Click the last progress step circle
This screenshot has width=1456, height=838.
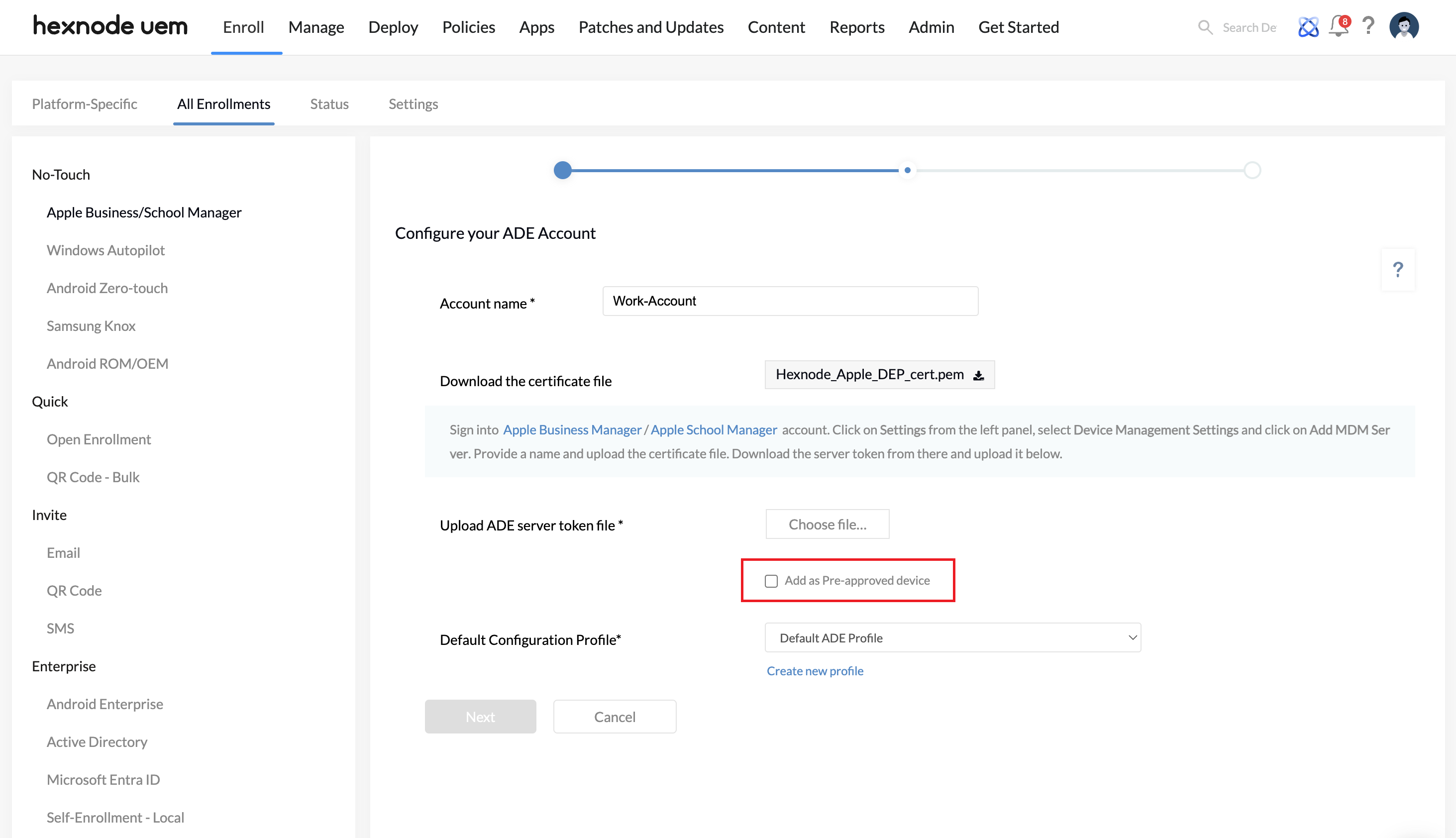(x=1252, y=170)
